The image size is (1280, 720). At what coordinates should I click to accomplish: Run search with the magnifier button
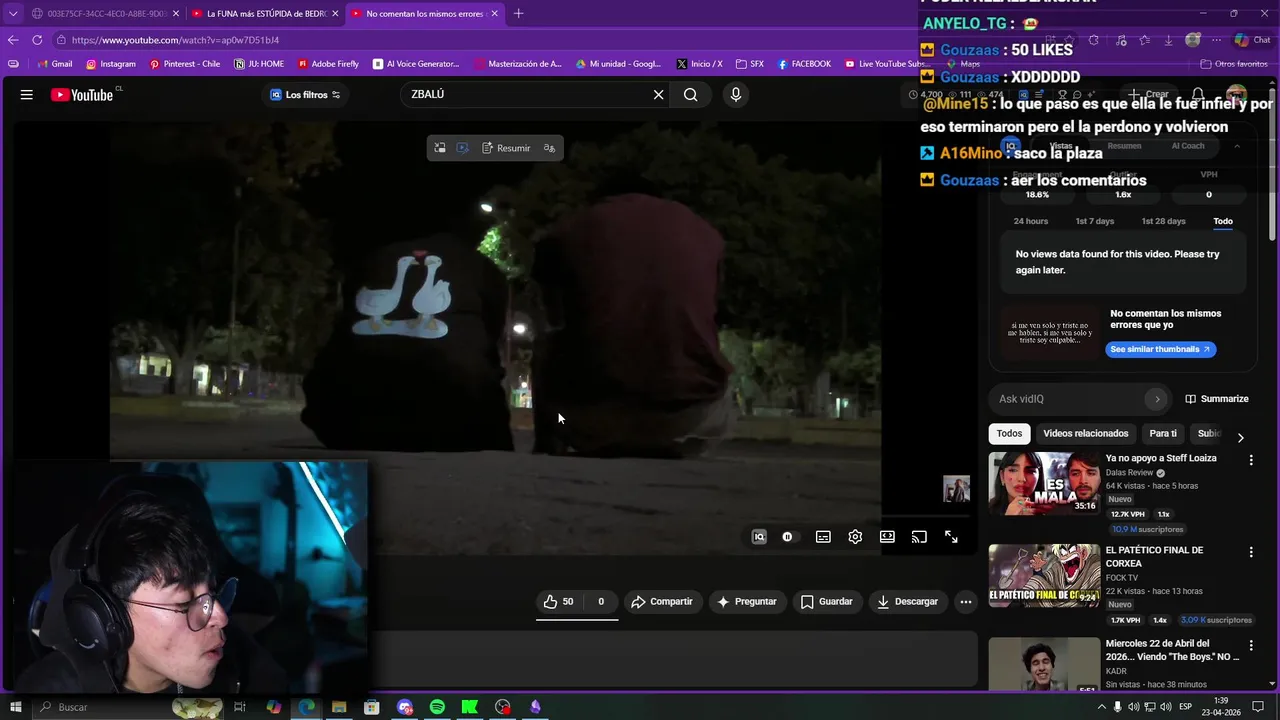(691, 95)
